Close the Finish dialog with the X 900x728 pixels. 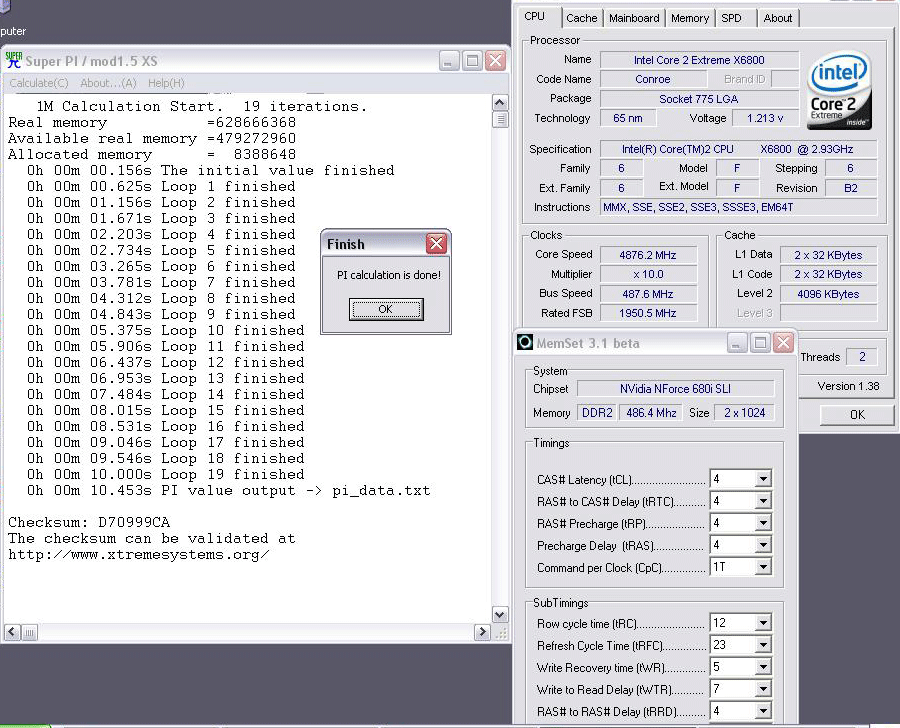436,243
